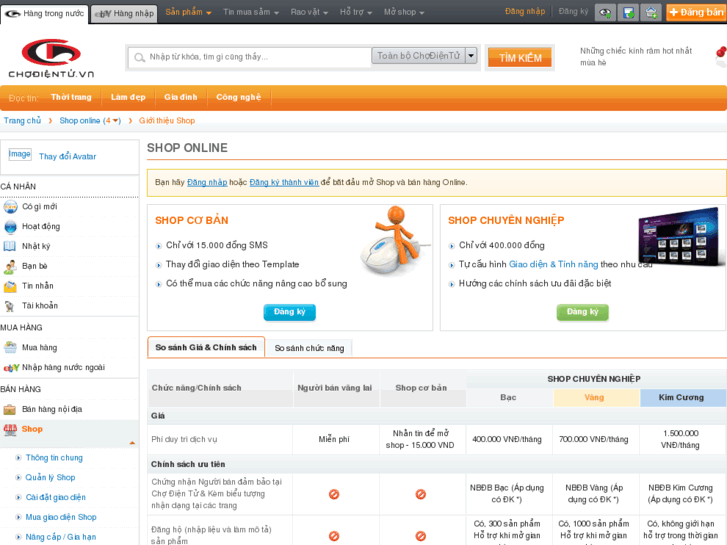The image size is (727, 545).
Task: Click the Bạn bè people icon
Action: [x=10, y=266]
